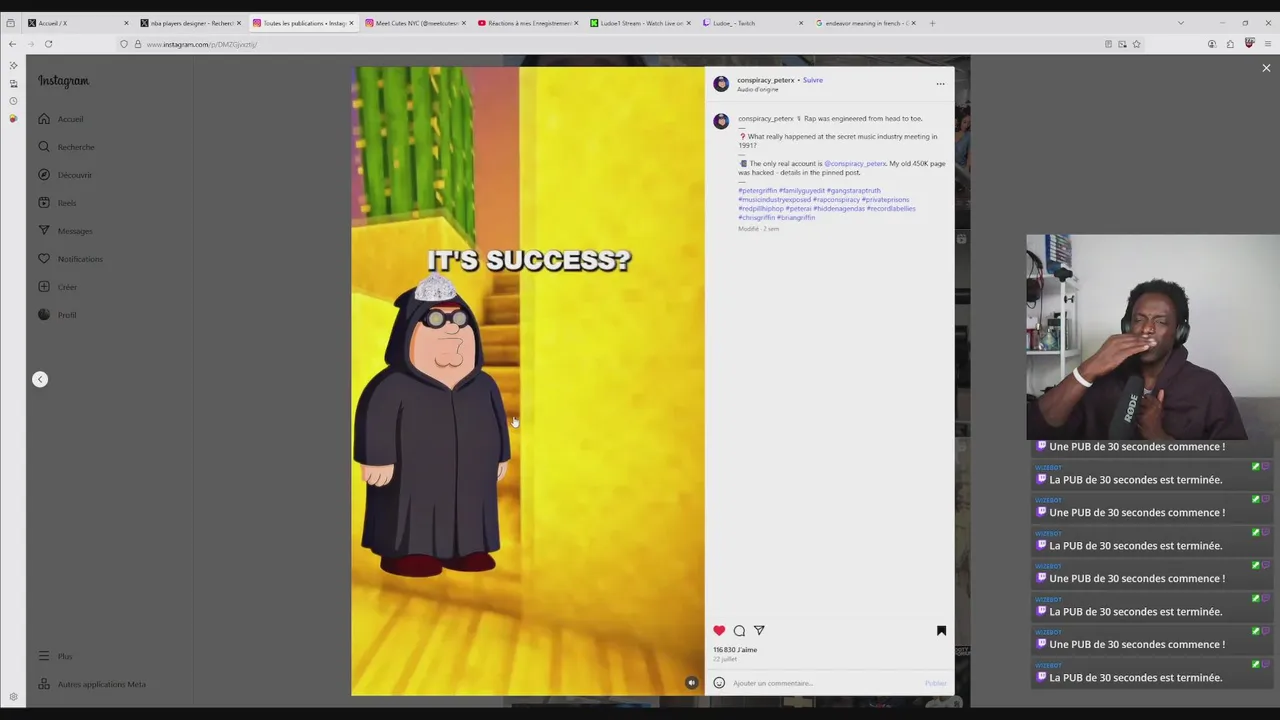Viewport: 1280px width, 720px height.
Task: Click the Instagram logo
Action: click(x=63, y=81)
